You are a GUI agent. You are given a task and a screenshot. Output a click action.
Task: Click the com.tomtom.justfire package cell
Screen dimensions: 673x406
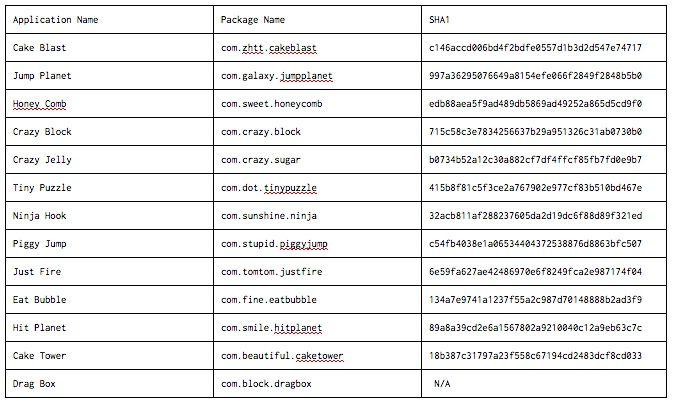pos(318,272)
